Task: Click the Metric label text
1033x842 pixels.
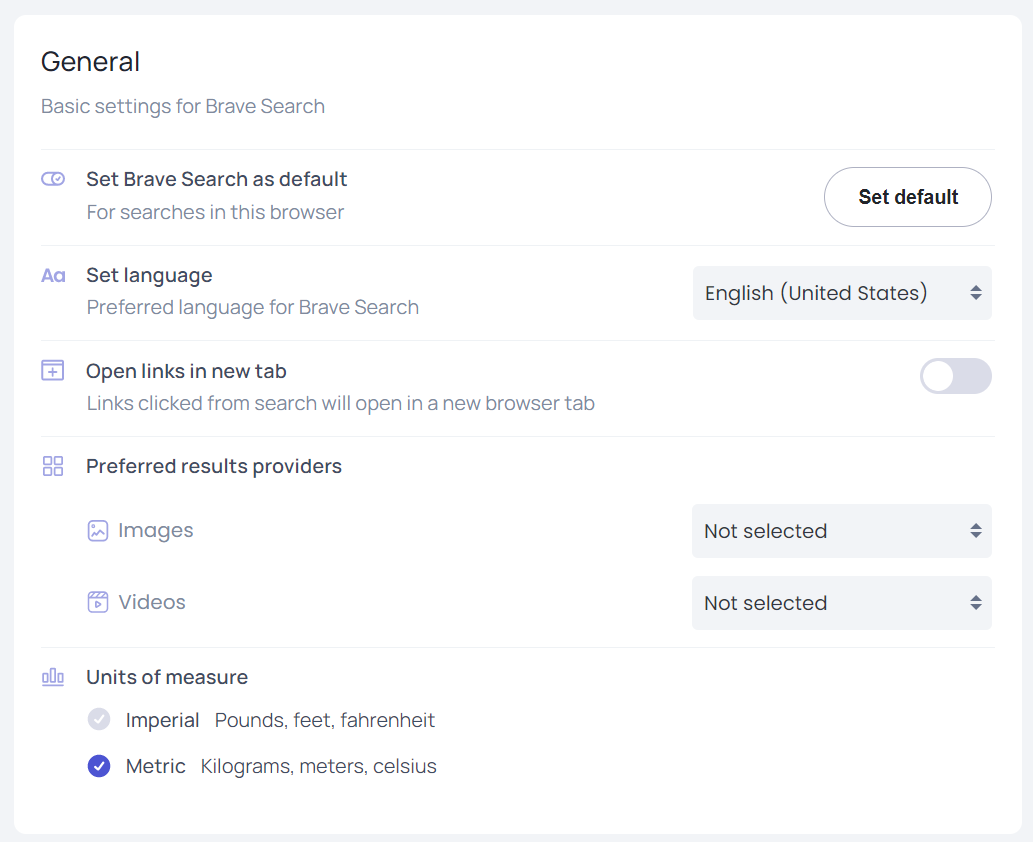Action: click(x=155, y=767)
